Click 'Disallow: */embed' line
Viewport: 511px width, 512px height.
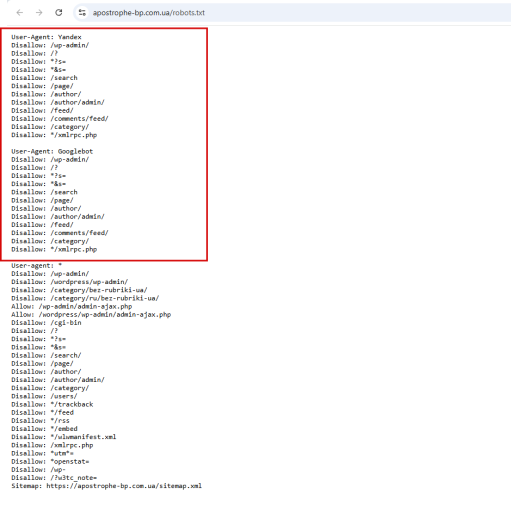[44, 429]
